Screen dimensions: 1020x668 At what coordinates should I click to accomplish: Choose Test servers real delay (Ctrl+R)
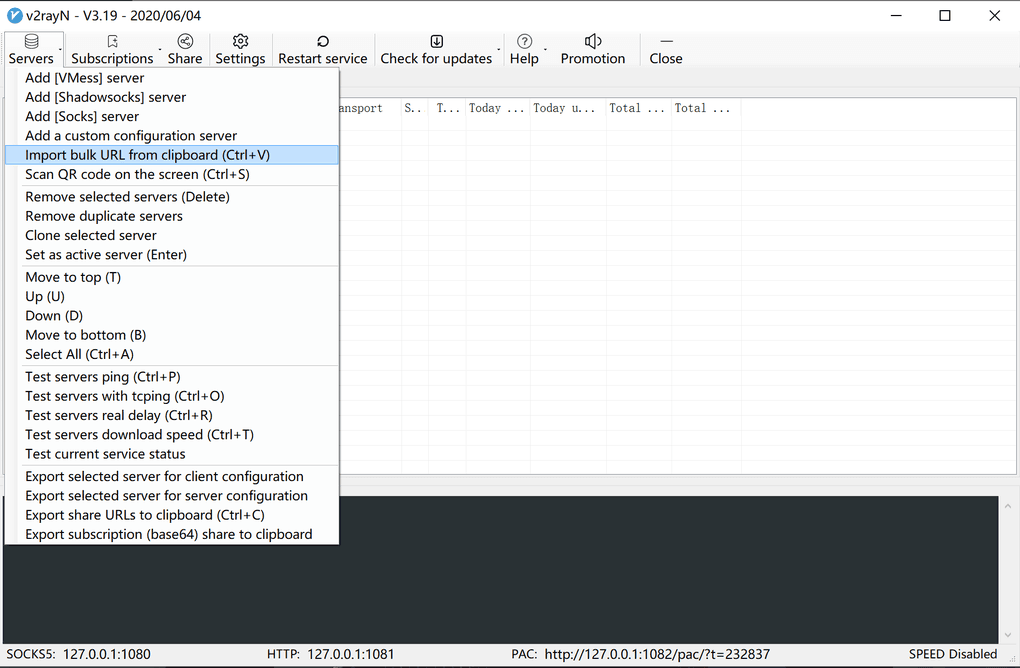click(x=172, y=416)
